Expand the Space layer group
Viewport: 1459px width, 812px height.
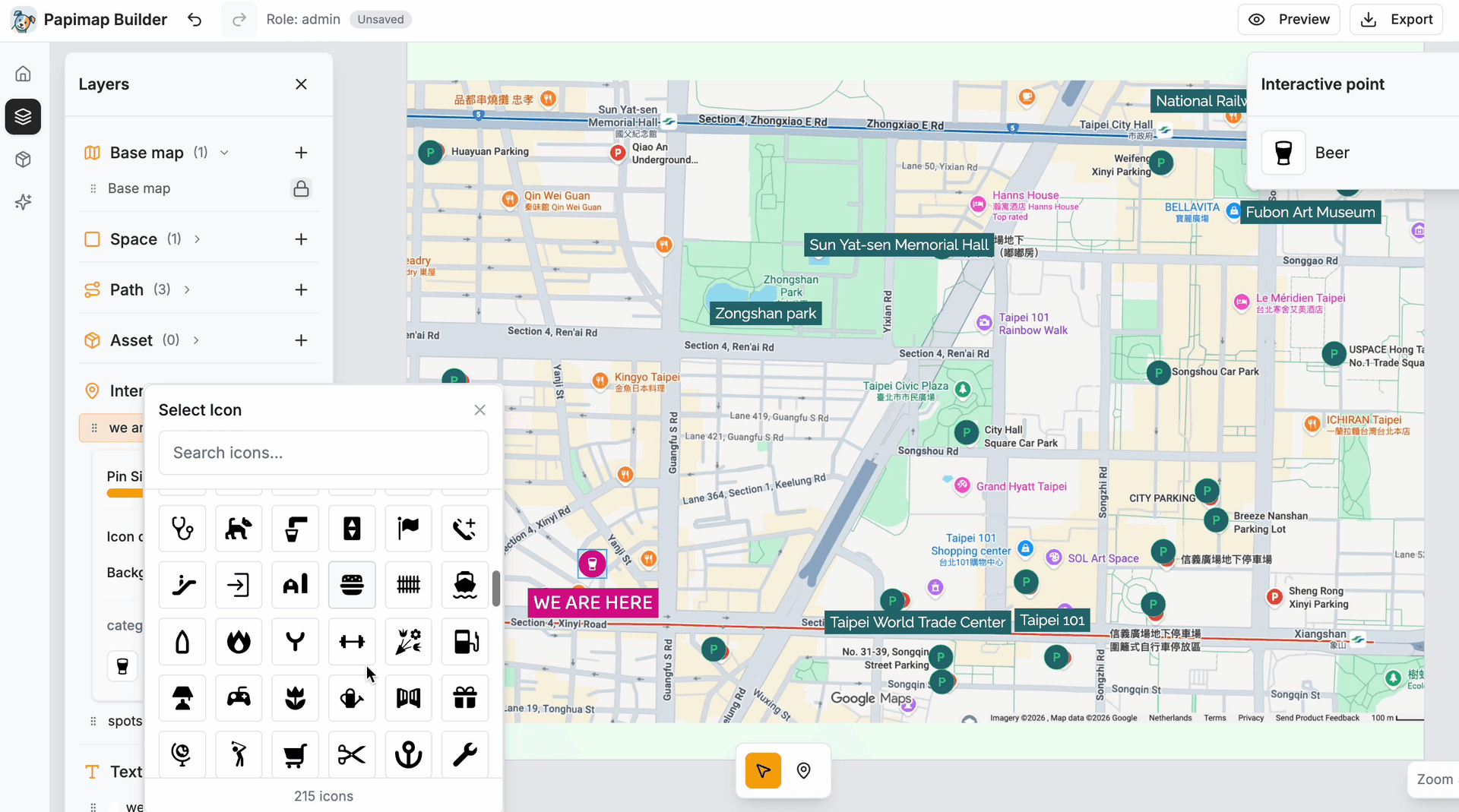click(198, 239)
